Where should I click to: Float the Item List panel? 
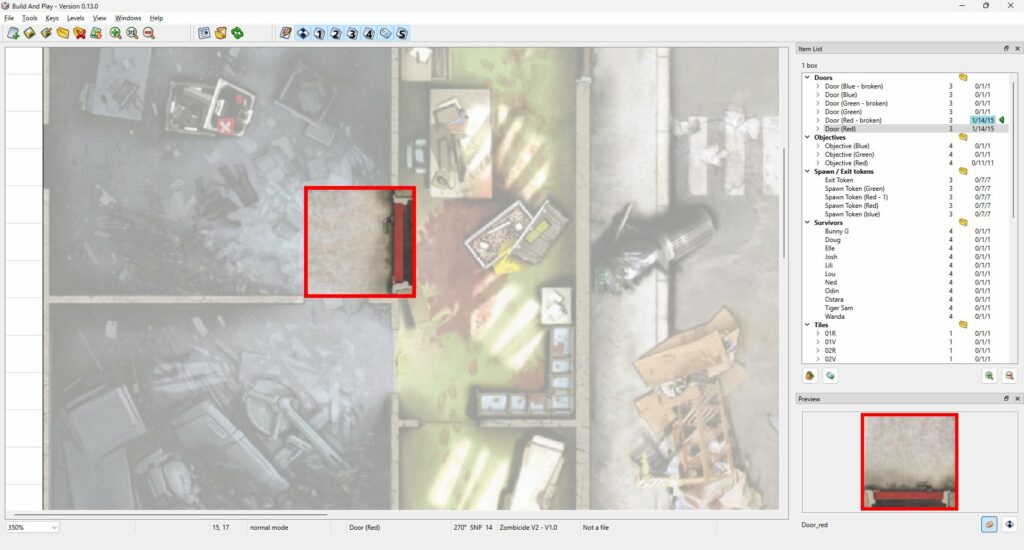point(1006,48)
